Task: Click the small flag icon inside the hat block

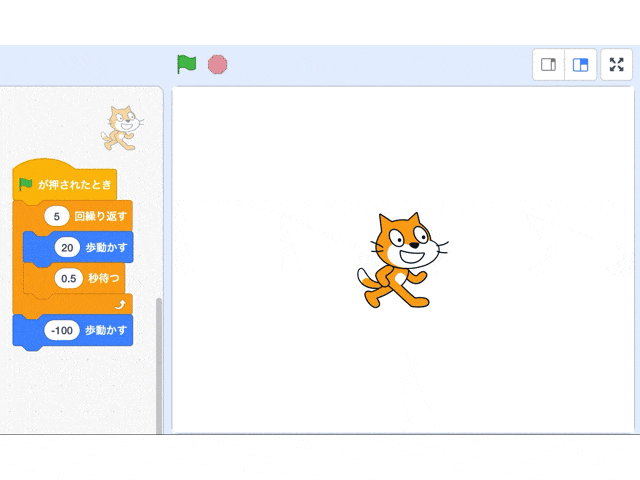Action: click(x=26, y=184)
